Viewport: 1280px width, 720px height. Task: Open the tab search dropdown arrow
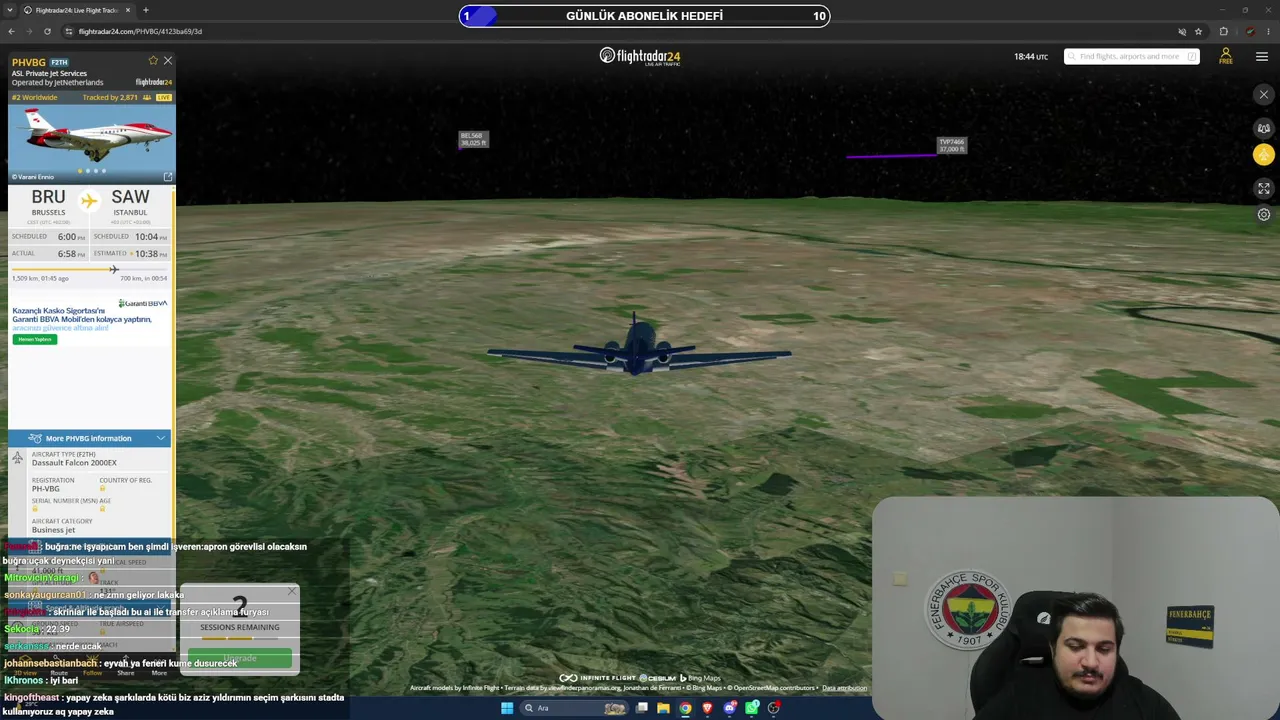click(9, 10)
